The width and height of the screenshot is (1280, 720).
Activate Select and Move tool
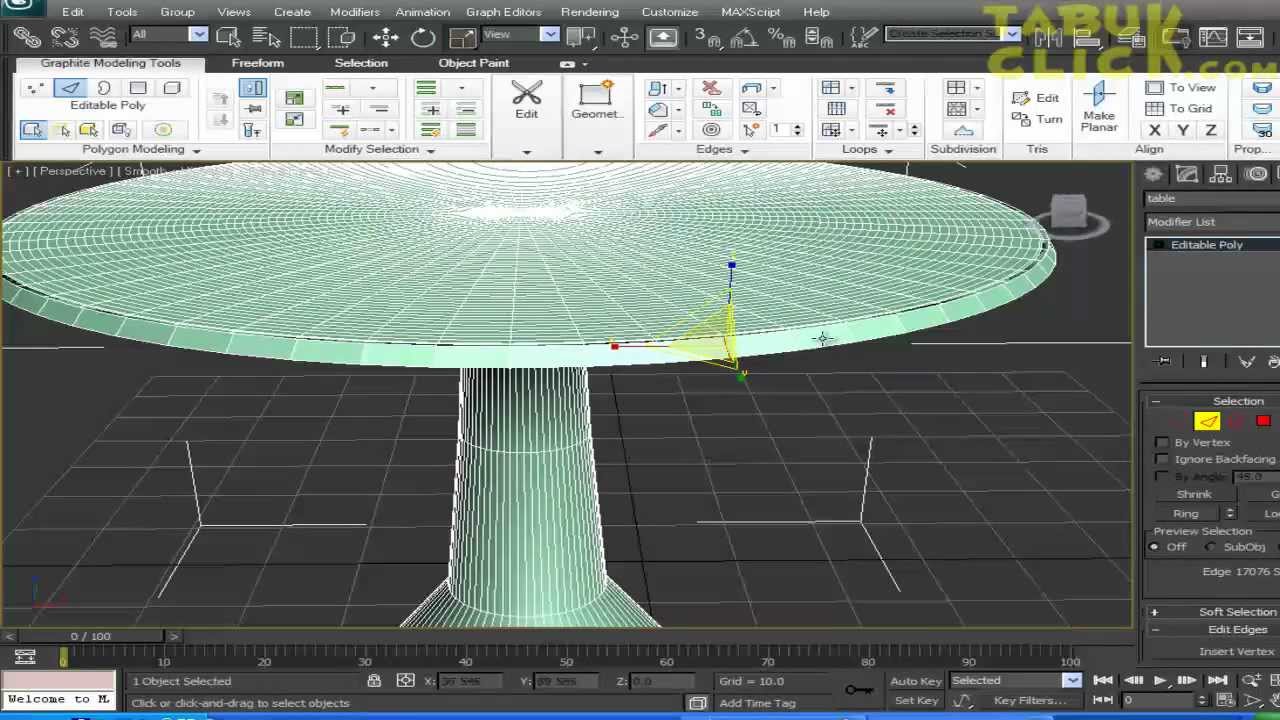pos(386,37)
